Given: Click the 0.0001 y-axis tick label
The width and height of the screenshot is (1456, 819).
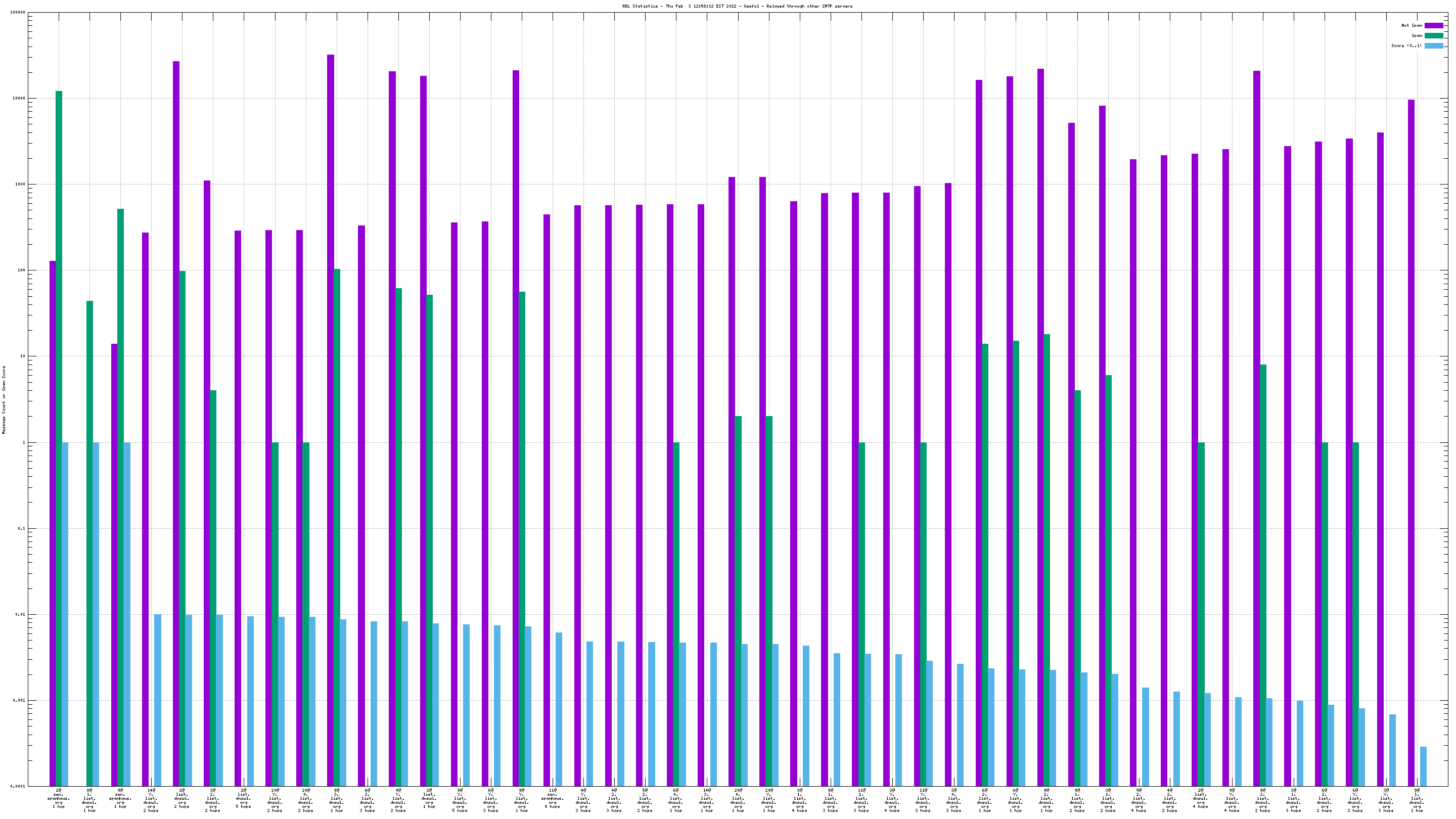Looking at the screenshot, I should click(x=19, y=786).
